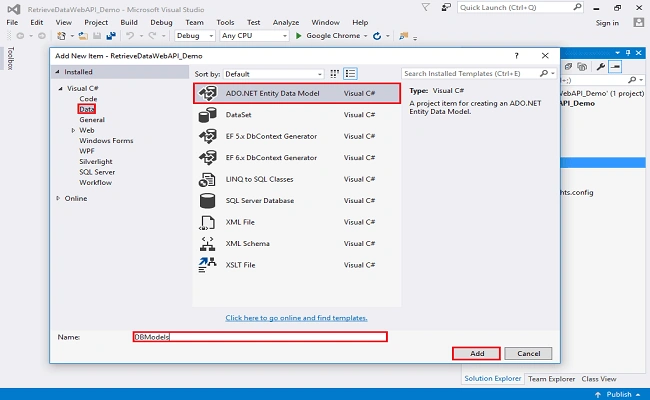Click the Navigate Backward toolbar icon
Image resolution: width=650 pixels, height=400 pixels.
tap(20, 36)
